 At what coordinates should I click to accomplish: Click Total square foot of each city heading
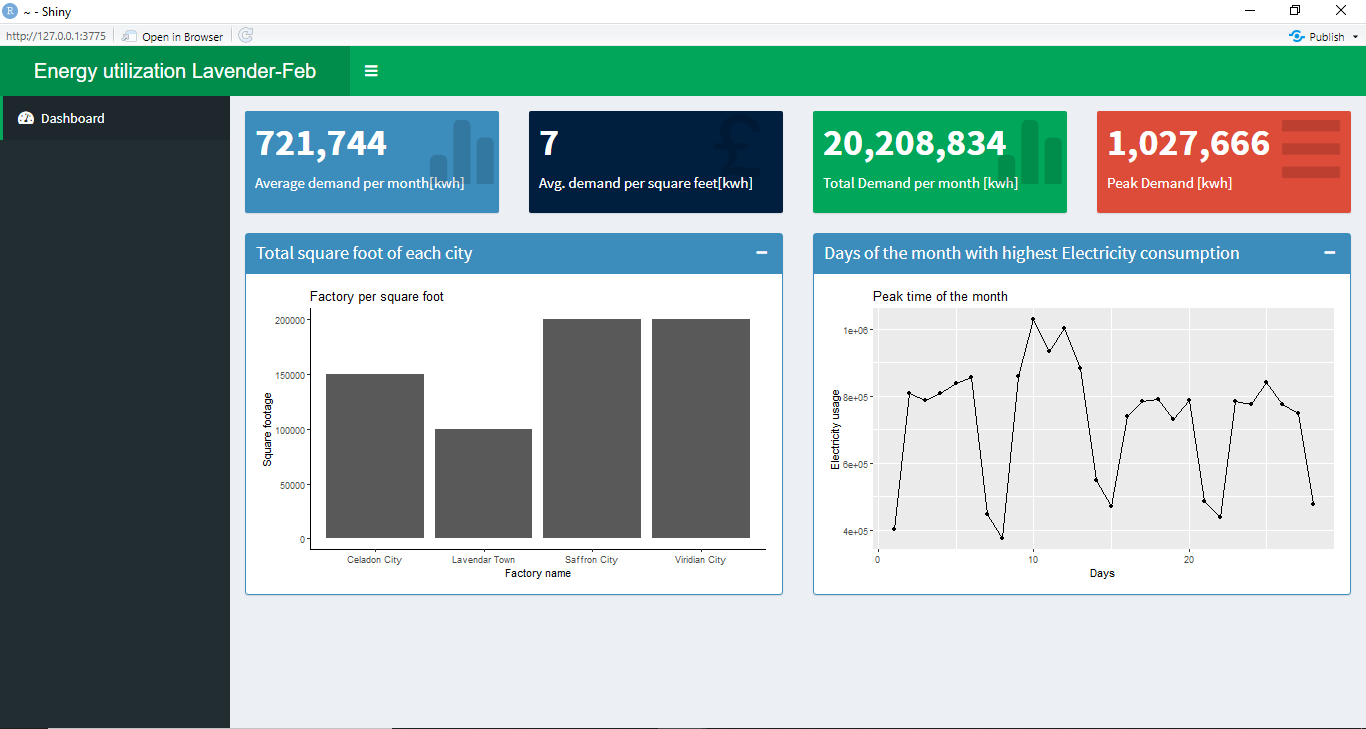tap(364, 253)
